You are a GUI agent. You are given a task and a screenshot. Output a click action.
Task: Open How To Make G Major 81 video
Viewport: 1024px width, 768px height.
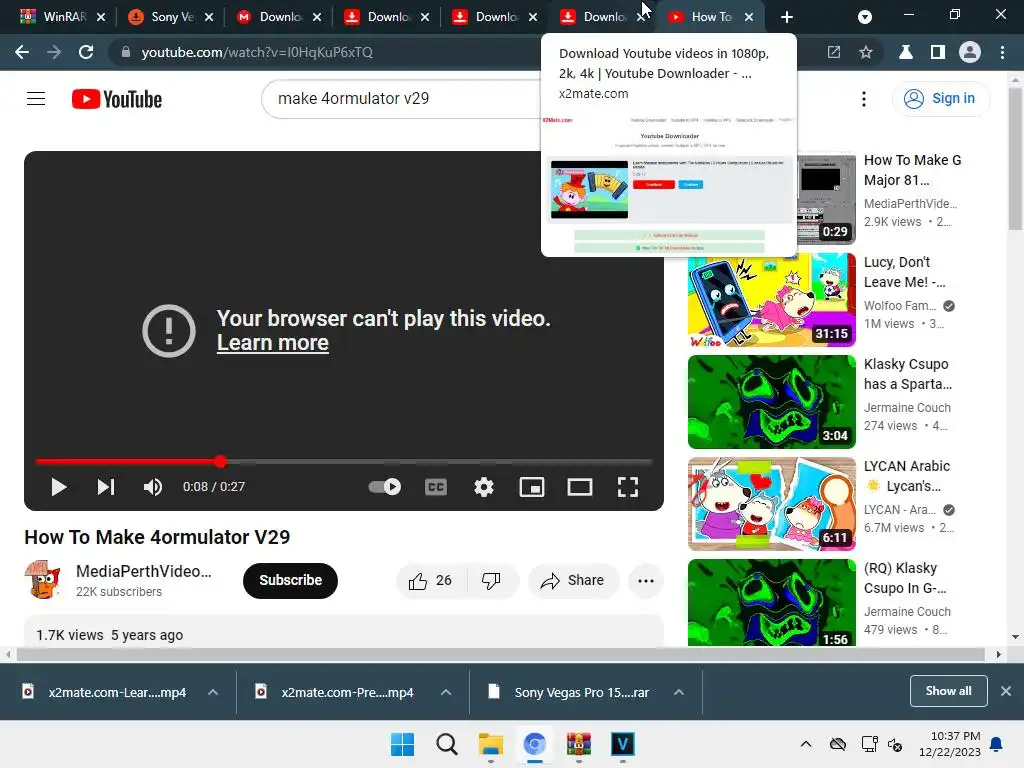pos(912,170)
